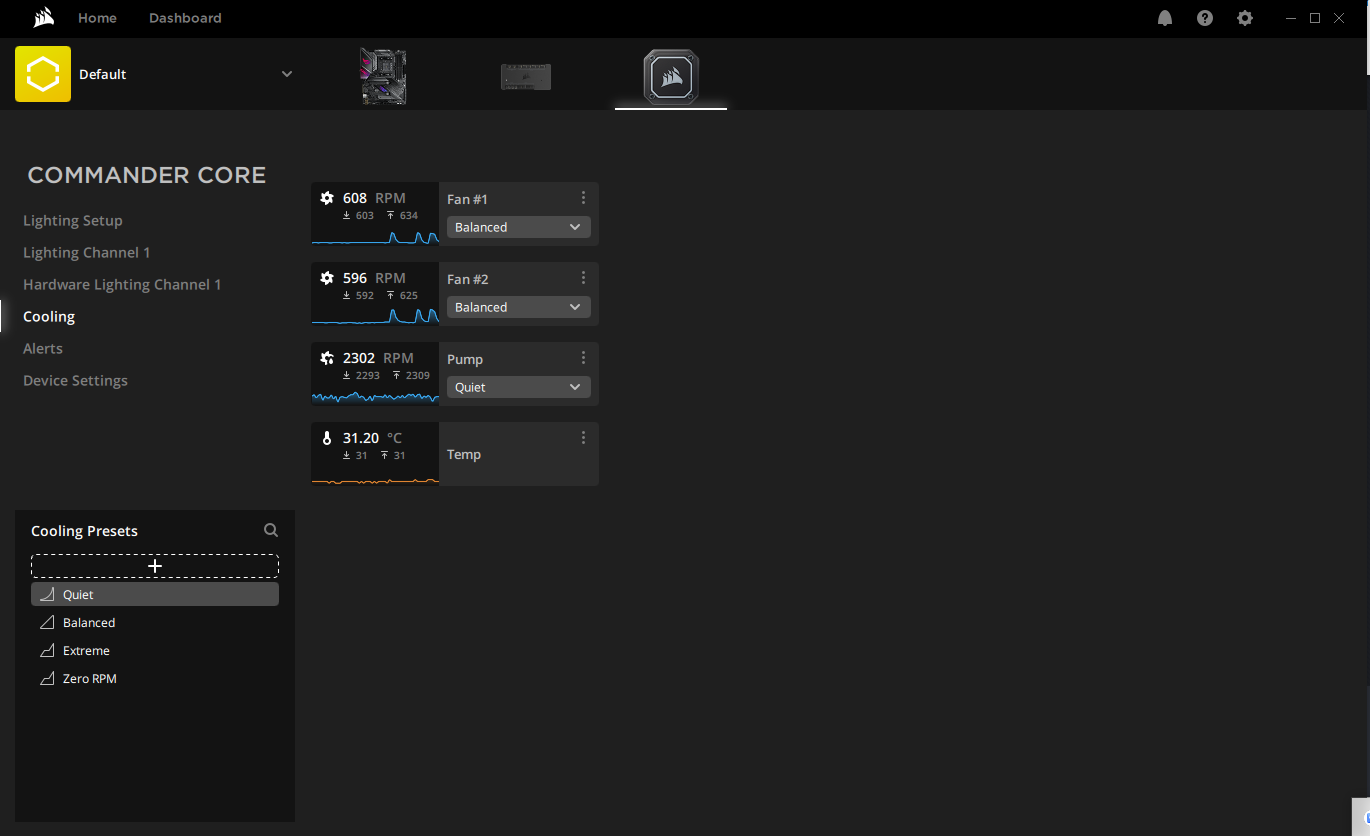This screenshot has height=836, width=1370.
Task: Open the Alerts section
Action: pyautogui.click(x=43, y=348)
